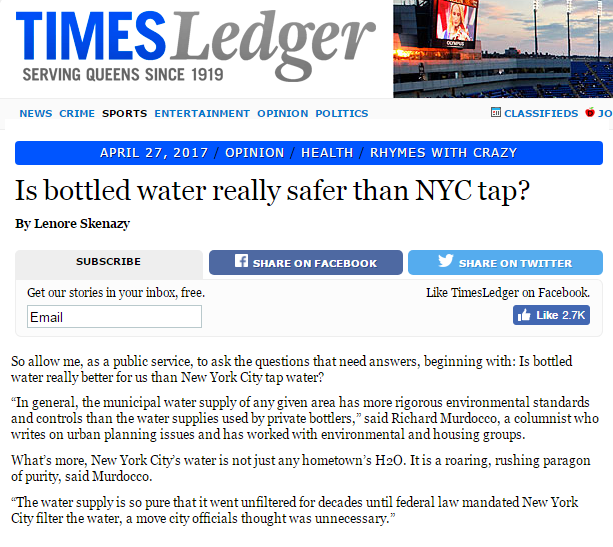Click the TimesLedger logo
Screen dimensions: 613x547
[195, 46]
